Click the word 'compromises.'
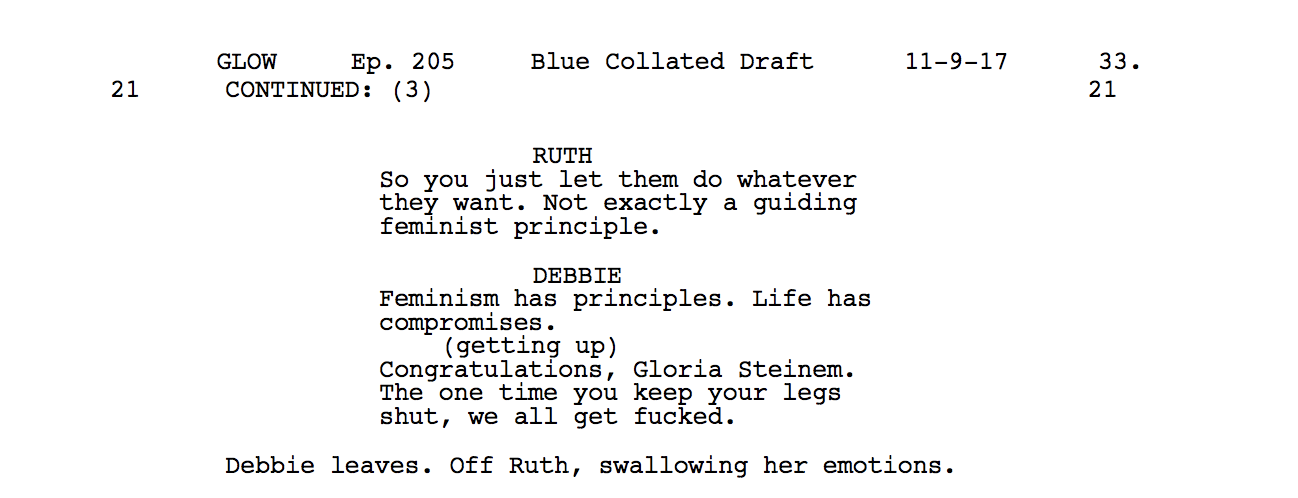The width and height of the screenshot is (1298, 498). pos(467,323)
